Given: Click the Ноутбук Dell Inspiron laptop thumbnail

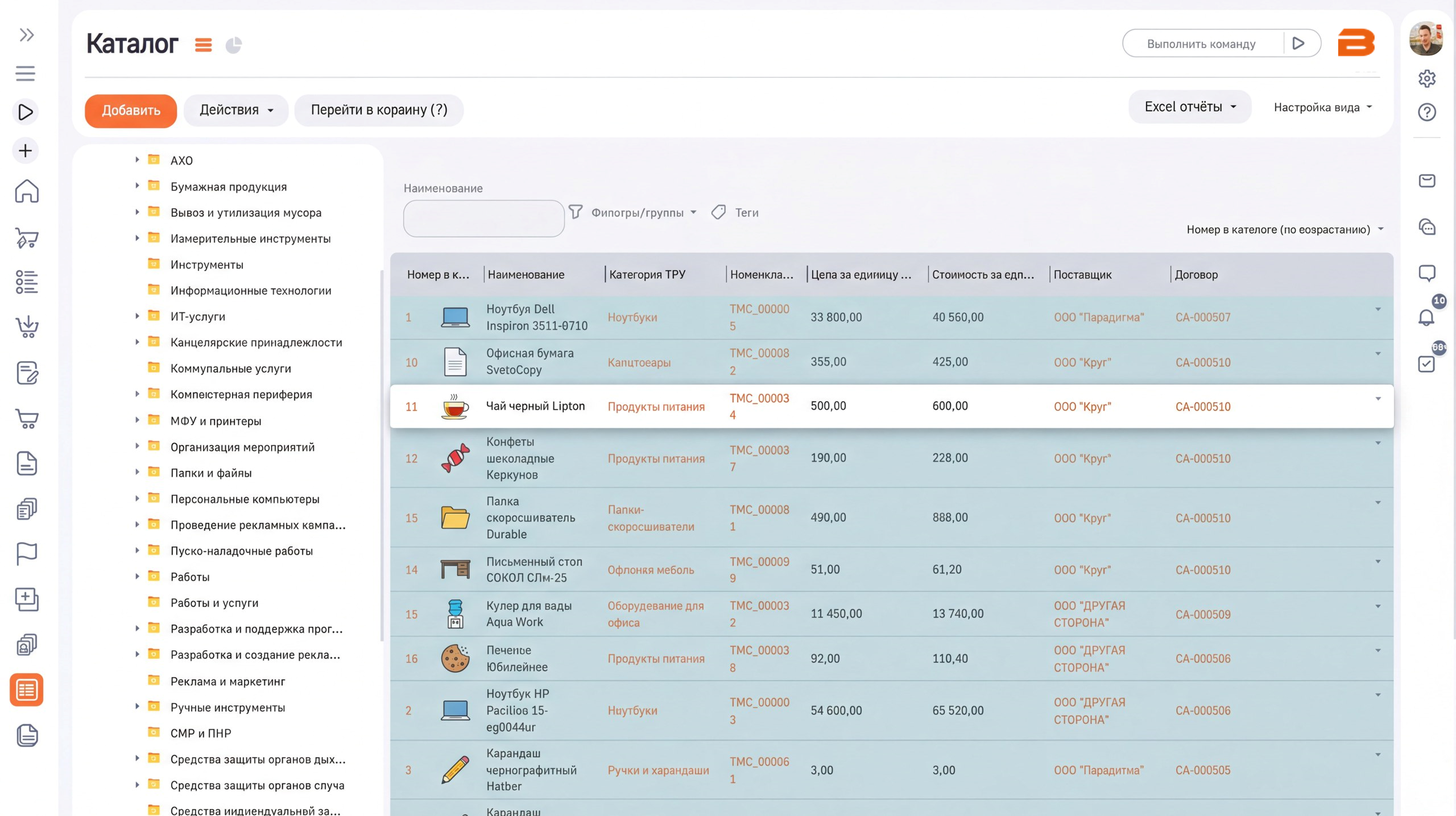Looking at the screenshot, I should [455, 317].
